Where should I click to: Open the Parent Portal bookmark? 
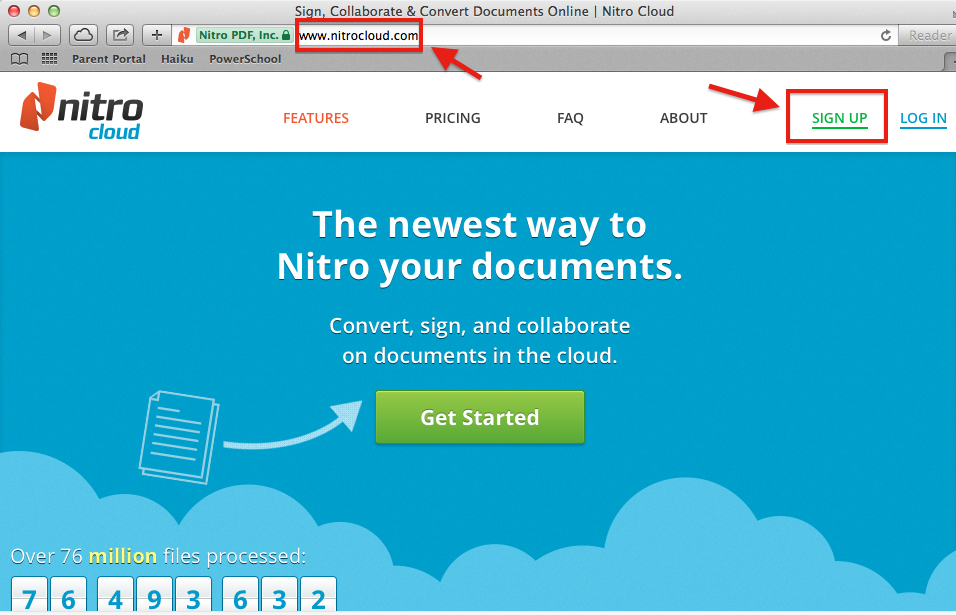pos(109,59)
